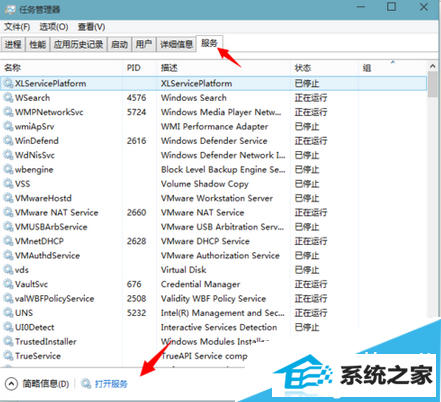Click the gear icon beside WdNisSvc
The image size is (441, 402).
pos(8,155)
